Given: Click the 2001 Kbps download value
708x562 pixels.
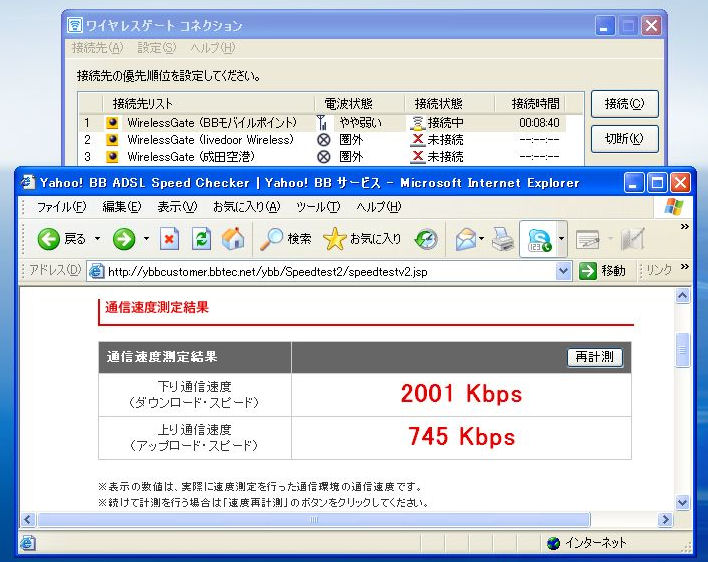Looking at the screenshot, I should (461, 394).
